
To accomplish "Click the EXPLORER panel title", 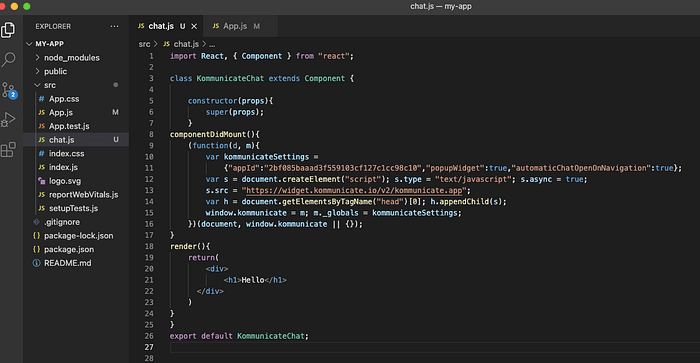I will (53, 26).
